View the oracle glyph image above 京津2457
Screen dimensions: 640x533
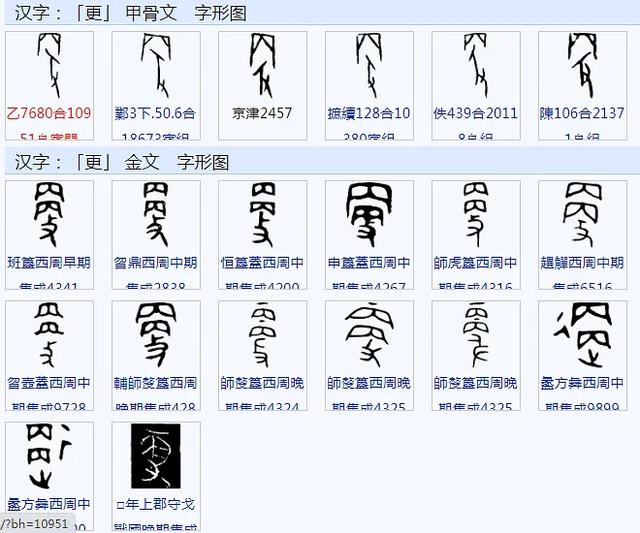pos(262,66)
